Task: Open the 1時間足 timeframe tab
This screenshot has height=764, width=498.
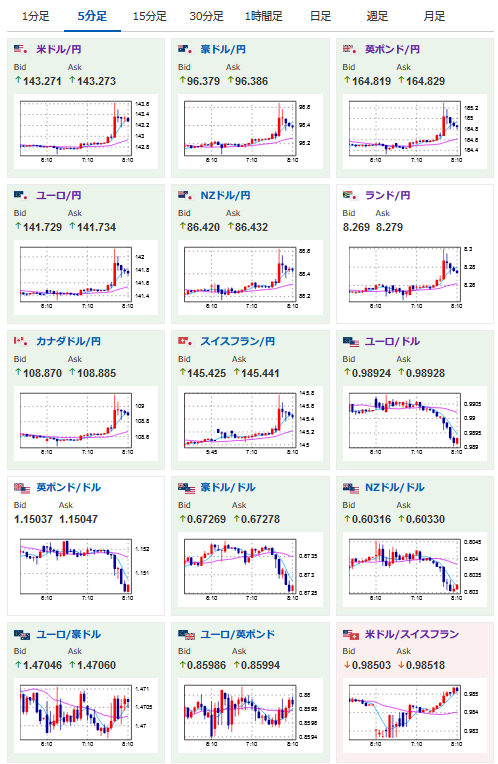Action: 264,16
